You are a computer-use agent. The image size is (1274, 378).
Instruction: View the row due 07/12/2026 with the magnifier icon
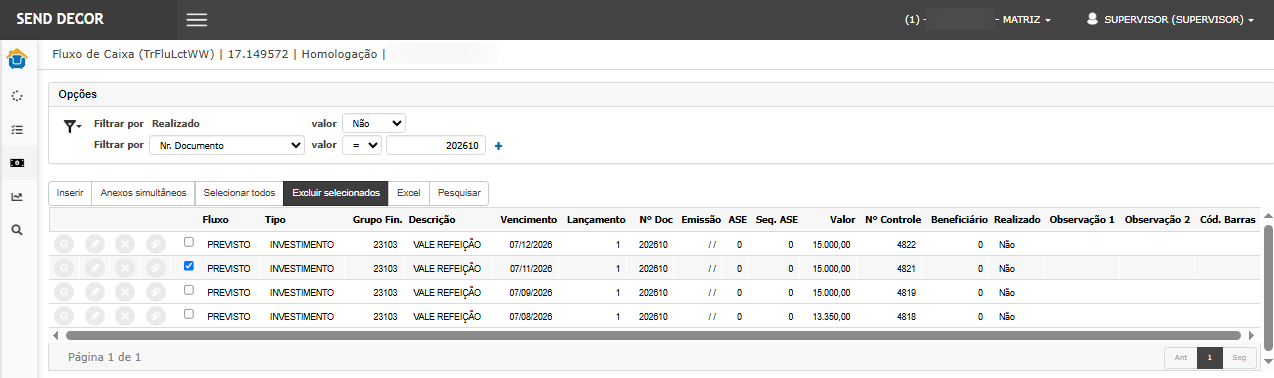click(x=65, y=244)
